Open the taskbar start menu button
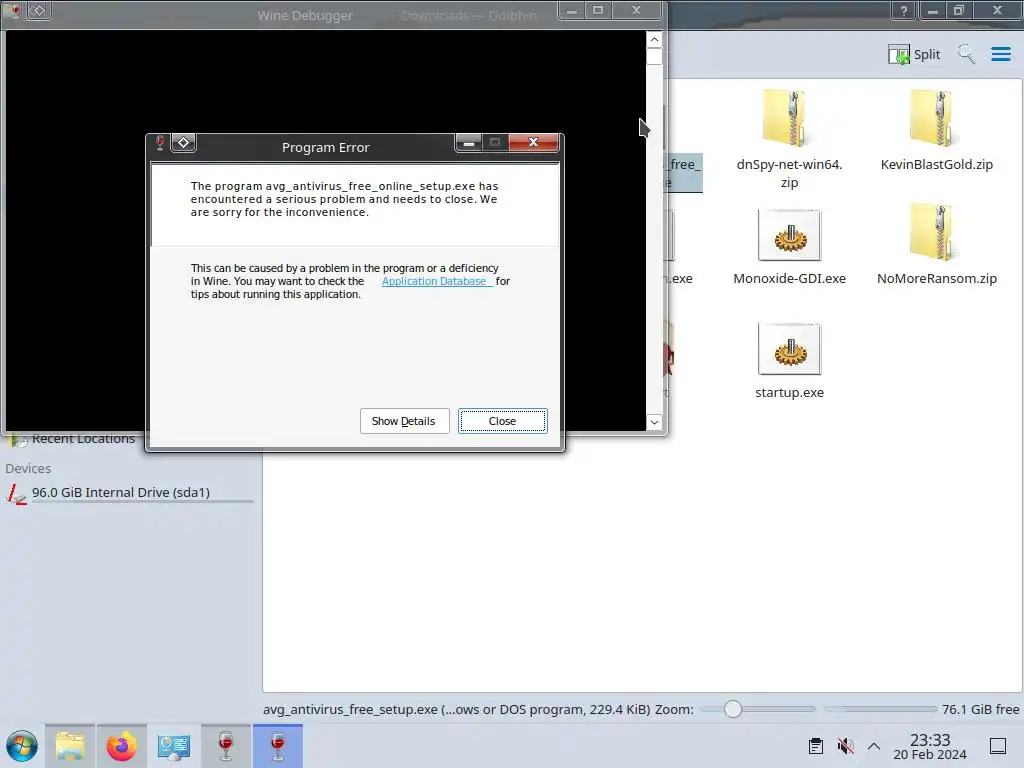This screenshot has height=768, width=1024. coord(22,746)
